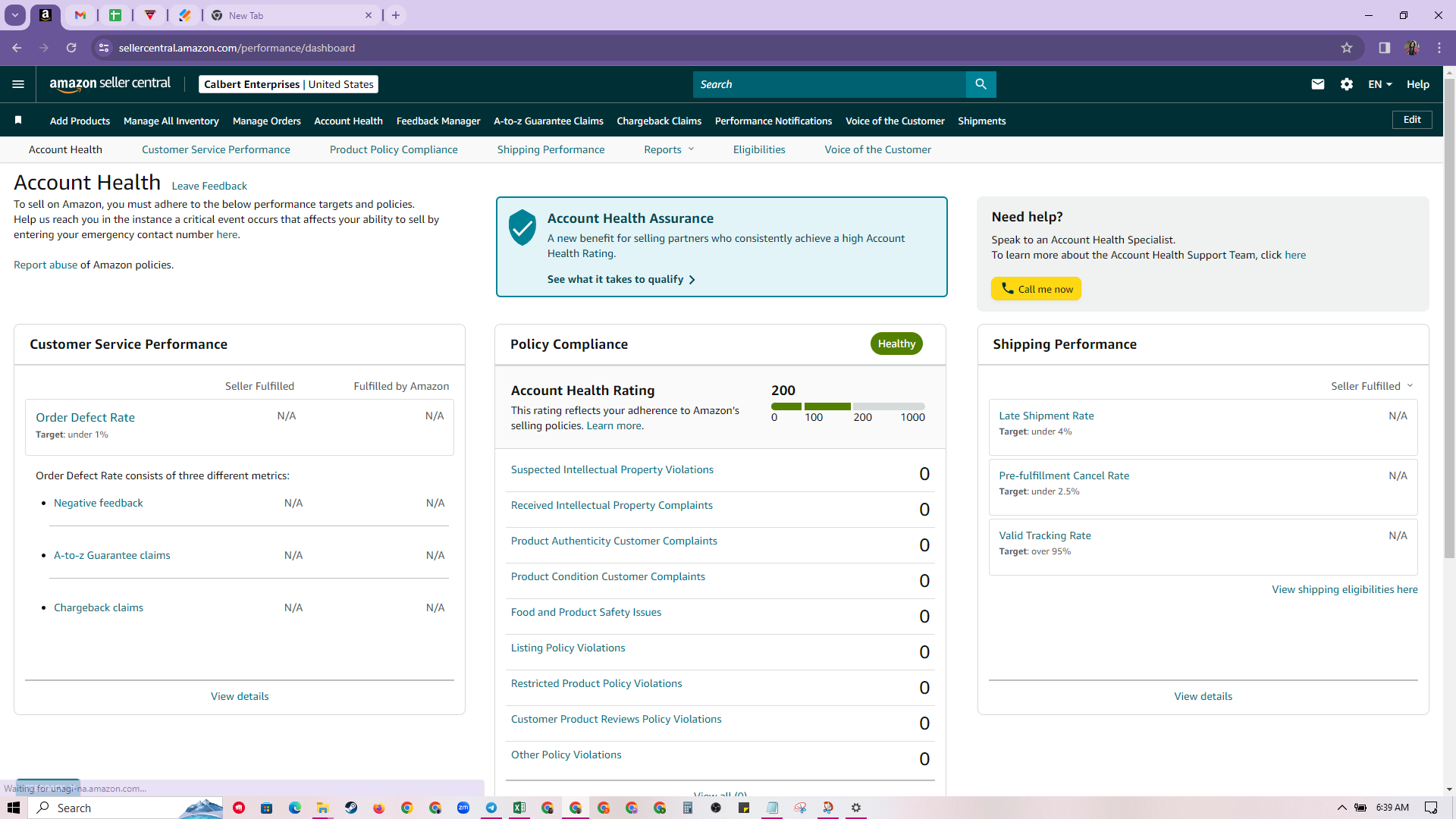
Task: Open File Explorer from the taskbar
Action: [x=322, y=808]
